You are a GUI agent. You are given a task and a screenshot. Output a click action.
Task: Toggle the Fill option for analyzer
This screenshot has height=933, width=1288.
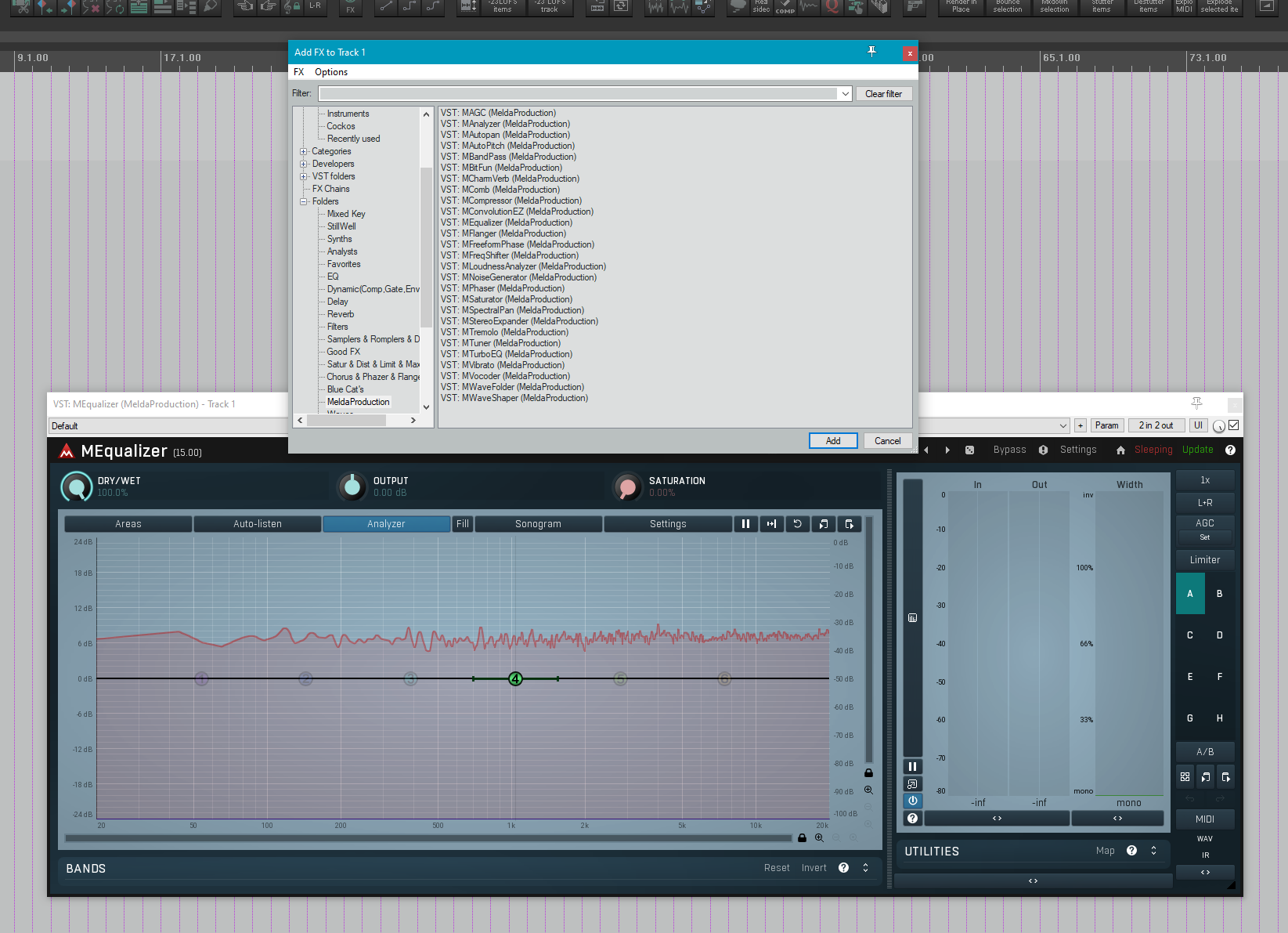(x=463, y=524)
